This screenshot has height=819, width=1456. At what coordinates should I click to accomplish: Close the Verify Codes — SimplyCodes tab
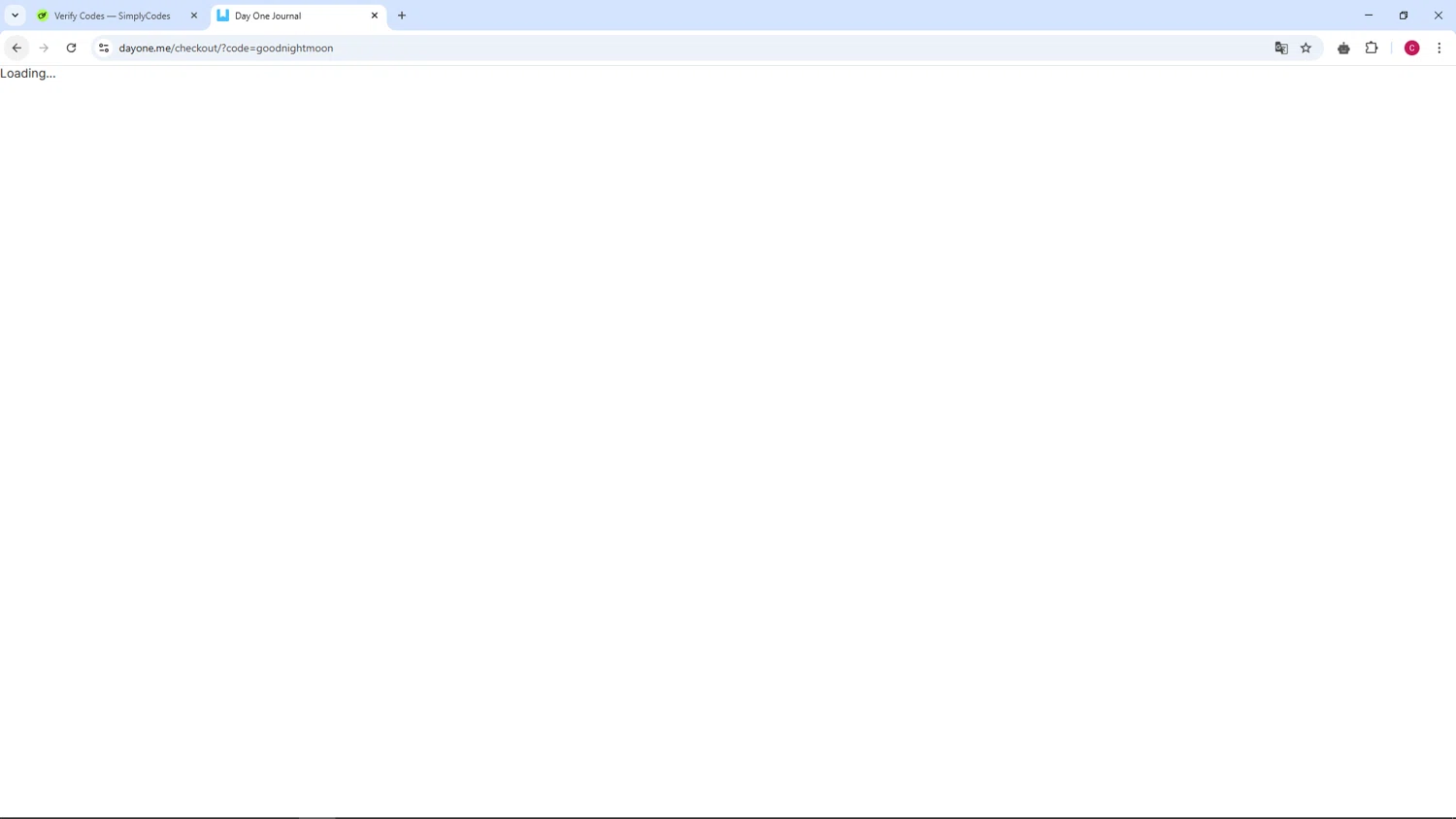pyautogui.click(x=194, y=16)
